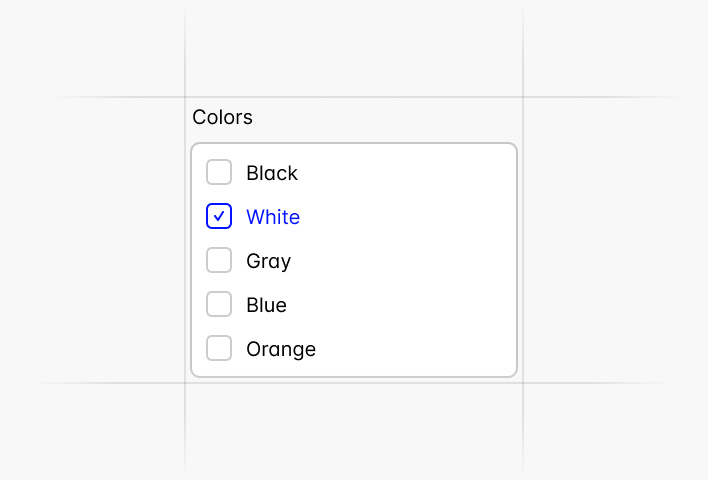The height and width of the screenshot is (480, 708).
Task: Deselect the currently selected color option
Action: [219, 217]
